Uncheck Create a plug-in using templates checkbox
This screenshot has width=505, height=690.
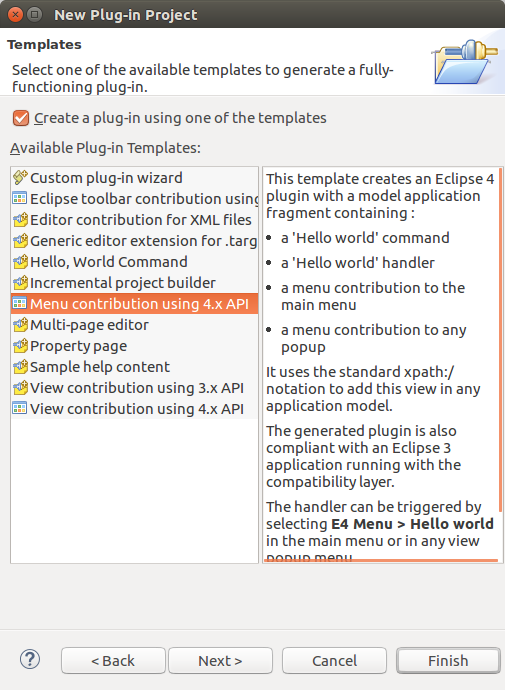(21, 118)
